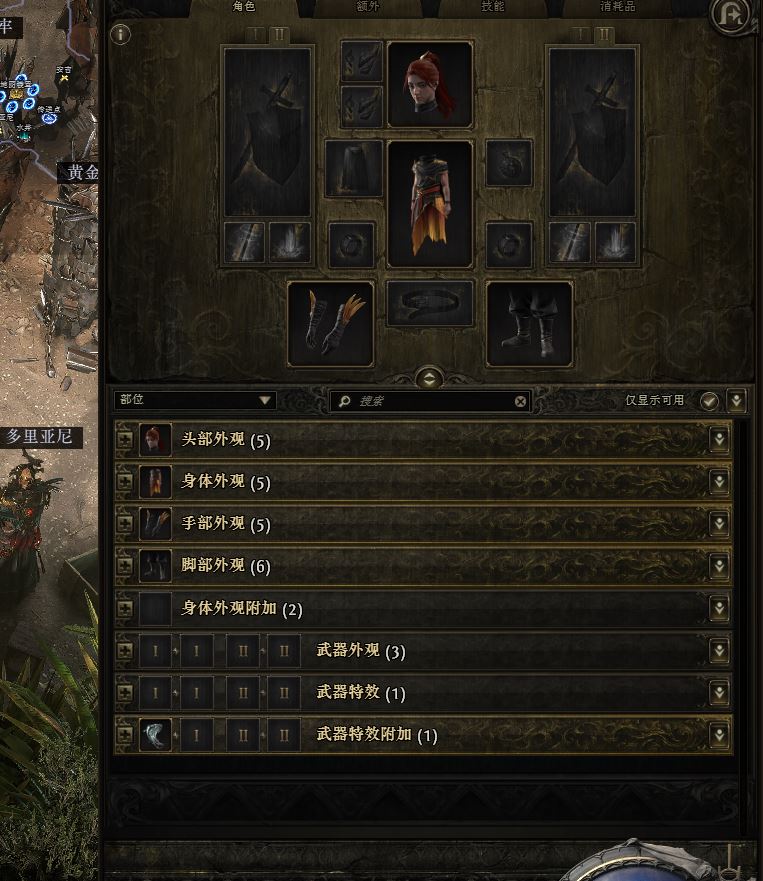Switch left weapon set to II

tap(279, 35)
